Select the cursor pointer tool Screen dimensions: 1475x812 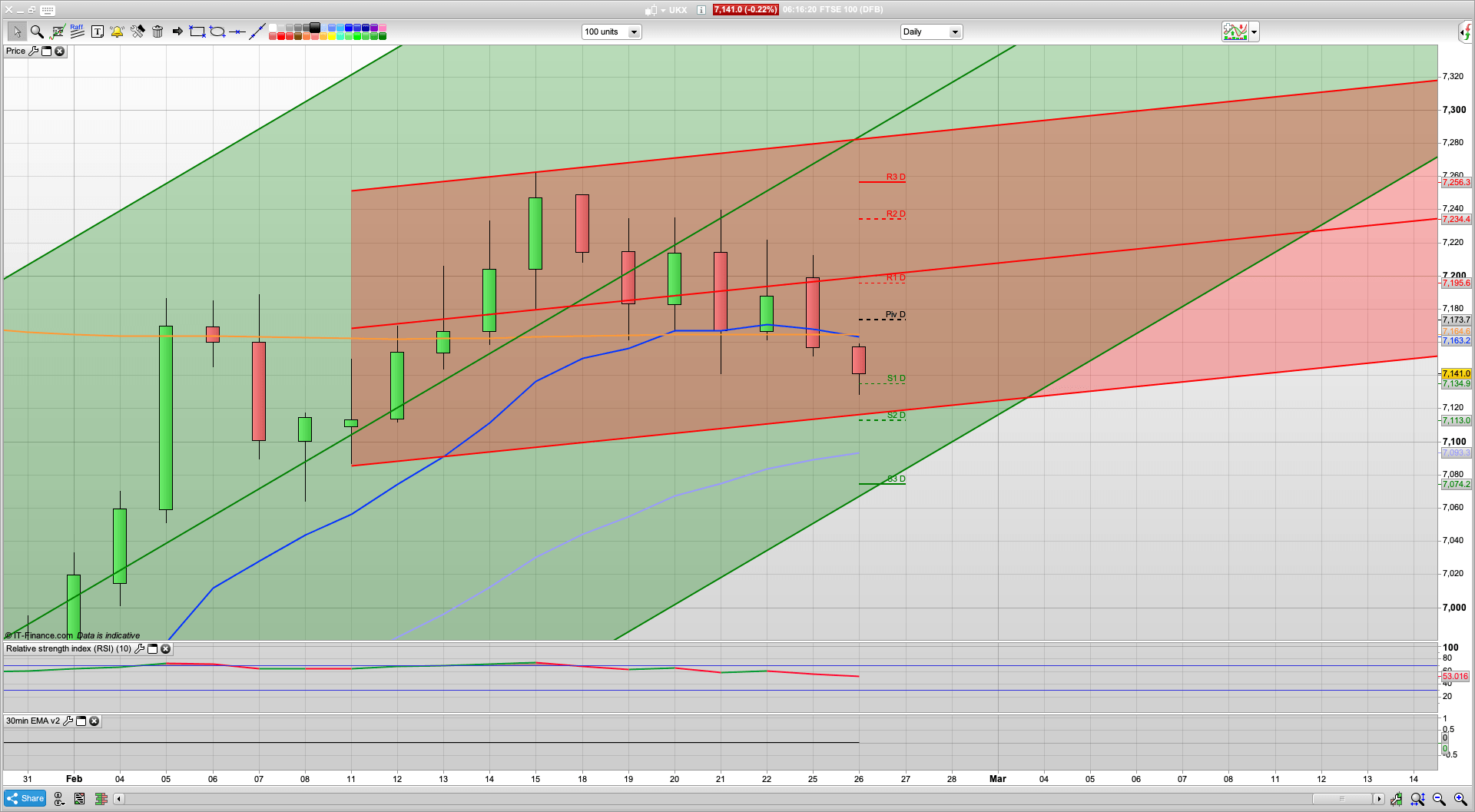[17, 31]
